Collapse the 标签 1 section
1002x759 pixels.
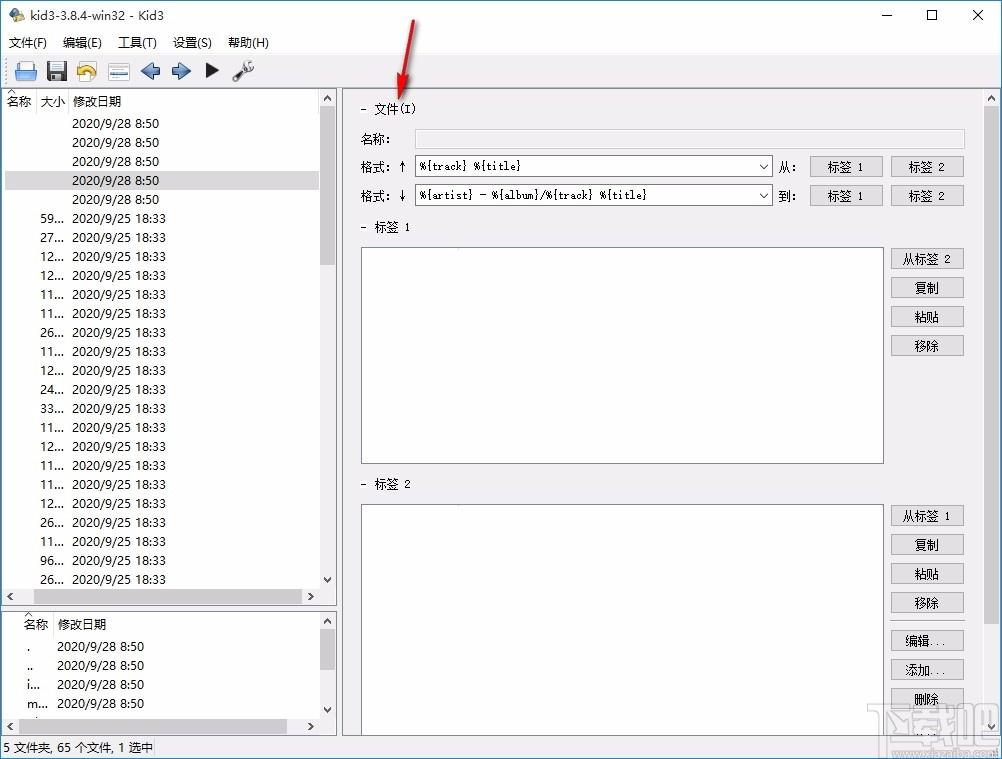coord(364,227)
